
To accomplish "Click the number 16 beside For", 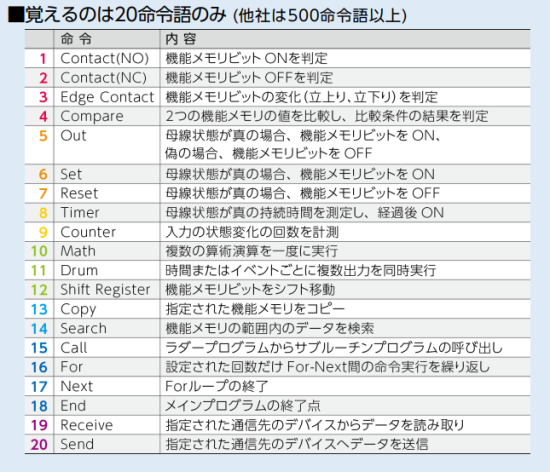I will (39, 367).
